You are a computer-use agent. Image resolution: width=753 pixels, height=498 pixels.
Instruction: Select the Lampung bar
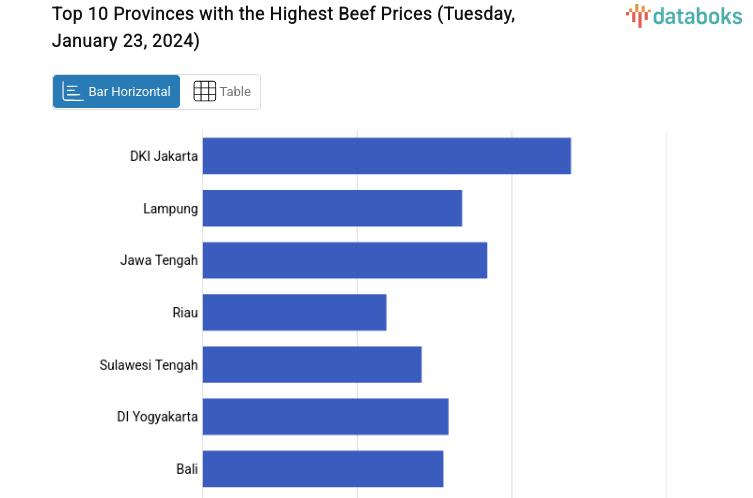(332, 208)
